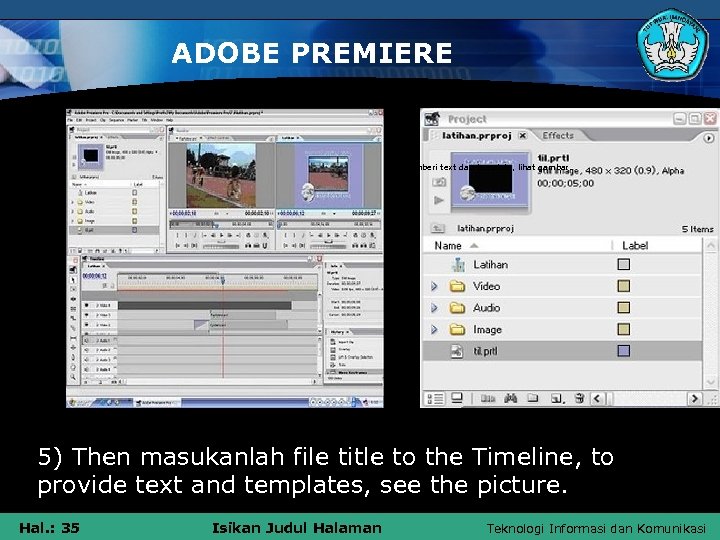Click the Latihan row's gray label swatch

click(624, 264)
